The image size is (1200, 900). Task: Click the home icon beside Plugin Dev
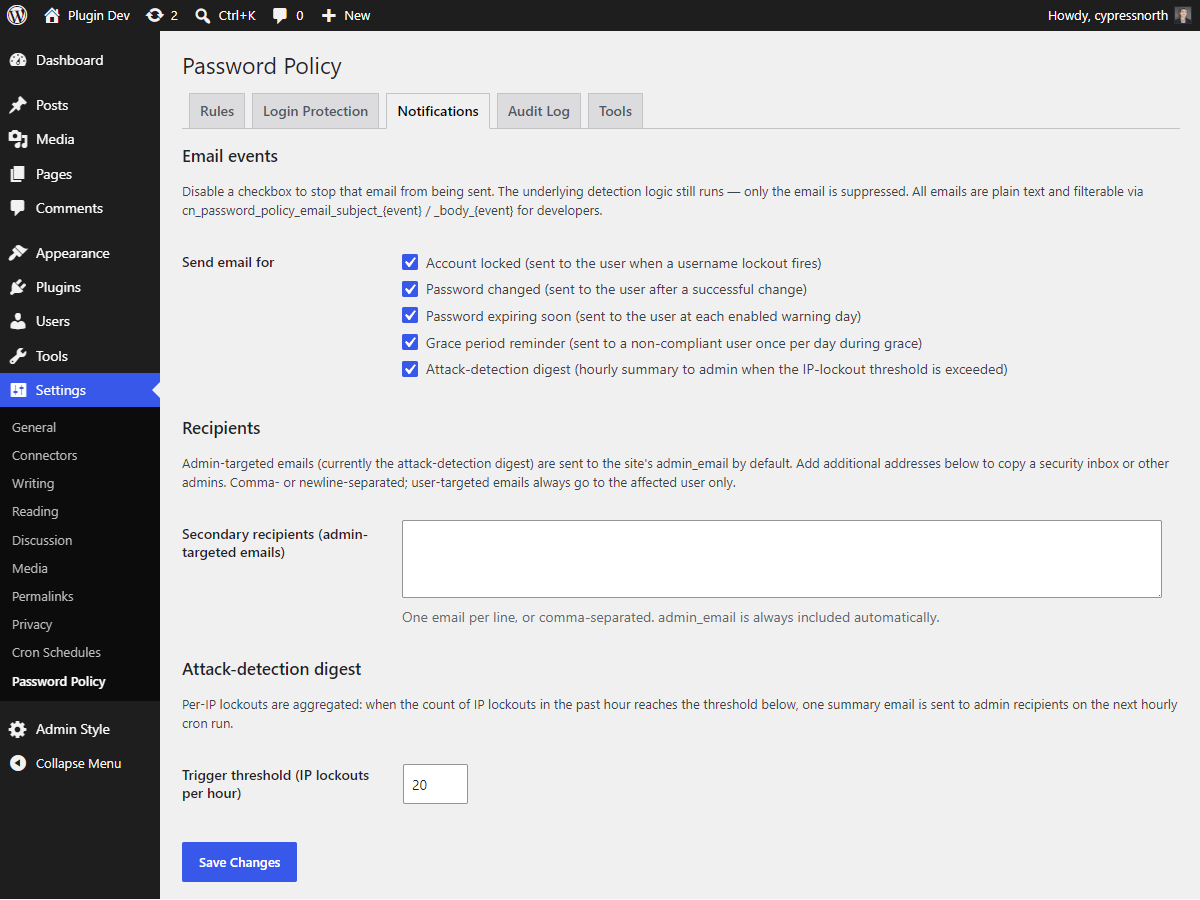click(52, 15)
